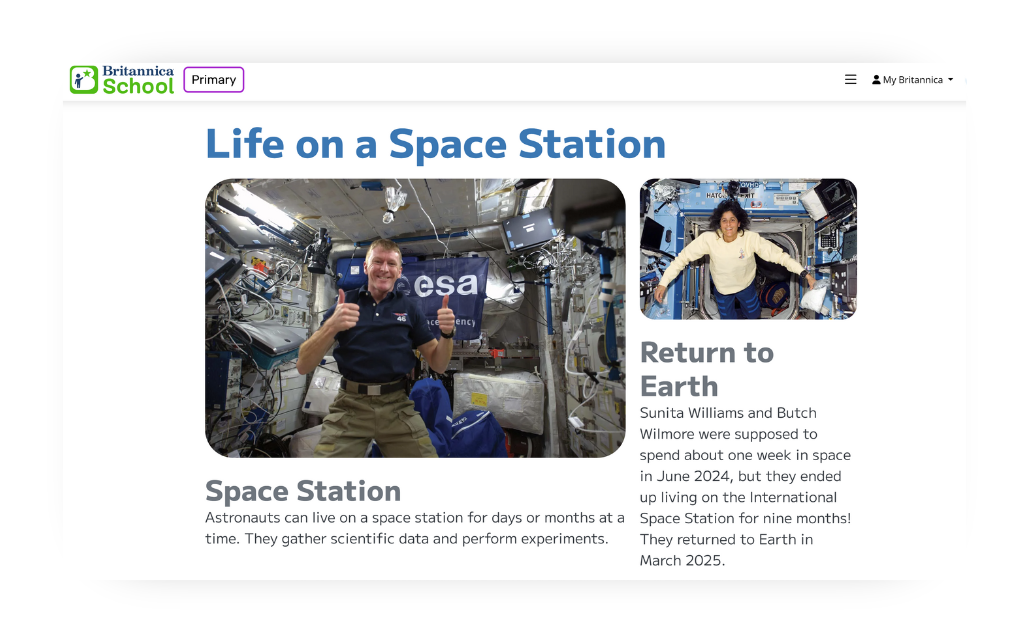Click the user profile silhouette icon
This screenshot has height=625, width=1024.
tap(876, 80)
